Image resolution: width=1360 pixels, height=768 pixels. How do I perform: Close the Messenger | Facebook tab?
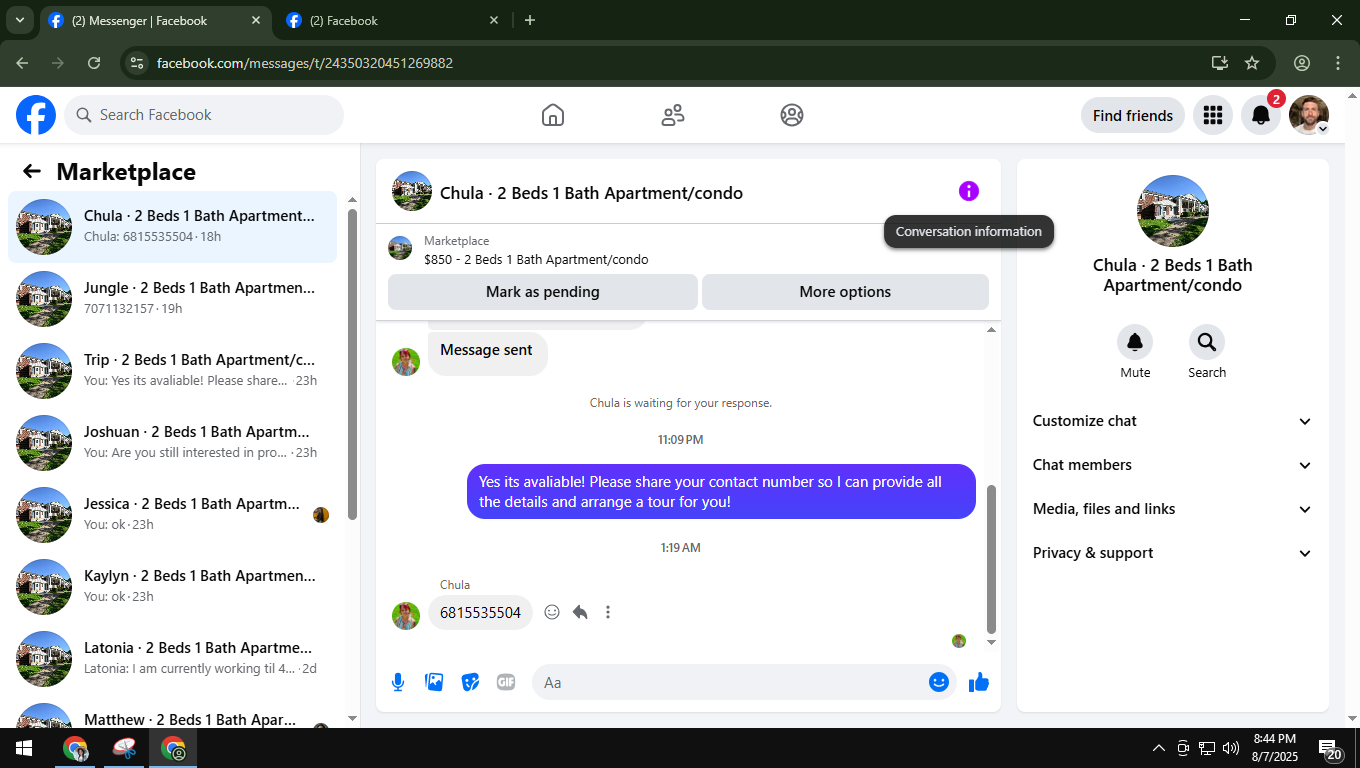tap(255, 20)
